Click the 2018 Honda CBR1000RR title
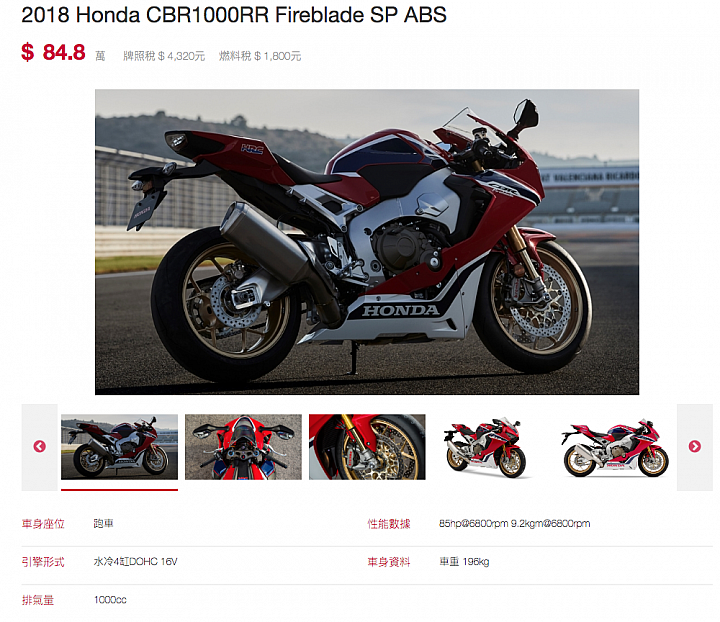Viewport: 720px width, 622px height. pyautogui.click(x=234, y=15)
